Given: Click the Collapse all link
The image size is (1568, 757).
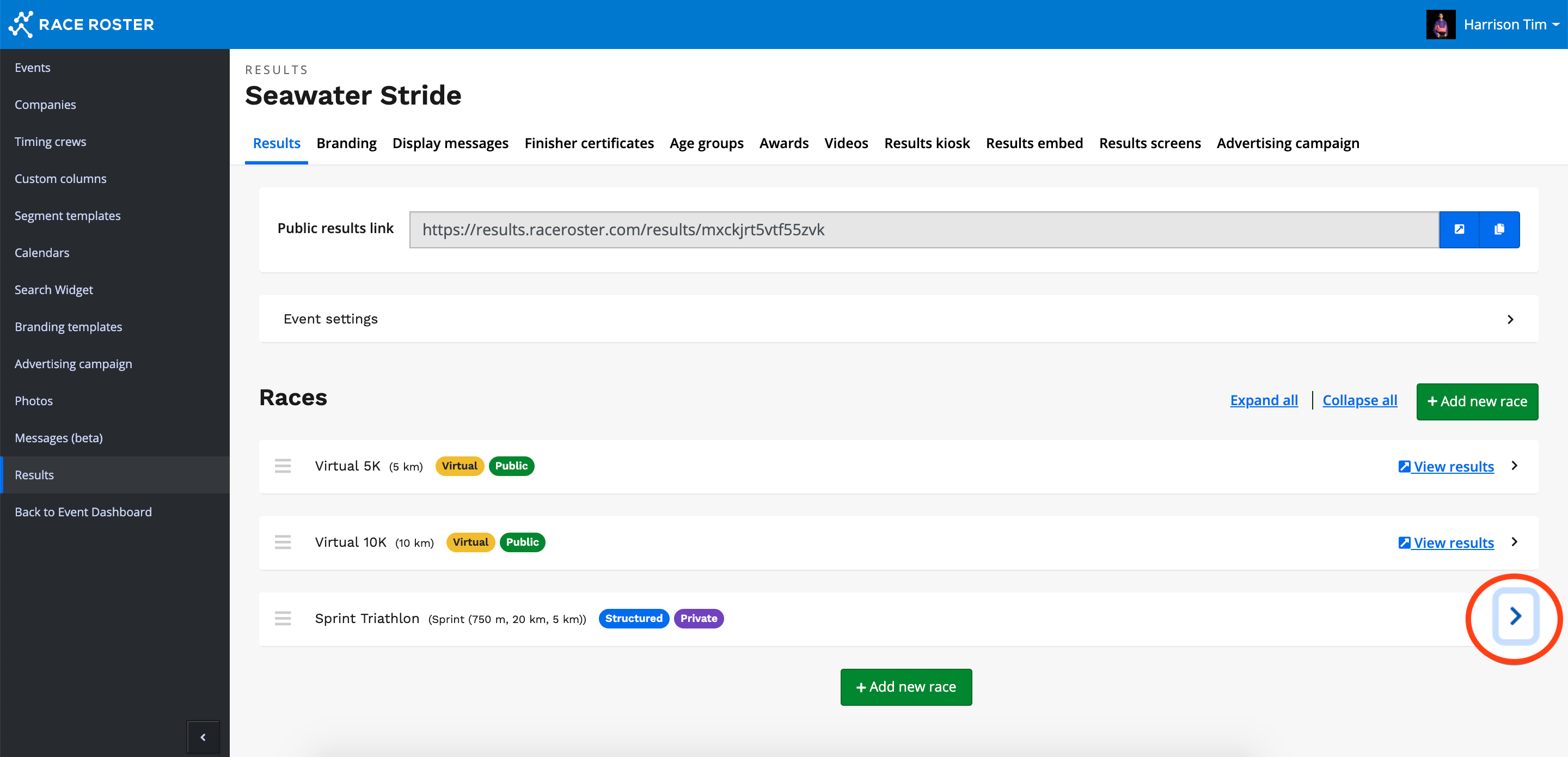Looking at the screenshot, I should pyautogui.click(x=1359, y=400).
